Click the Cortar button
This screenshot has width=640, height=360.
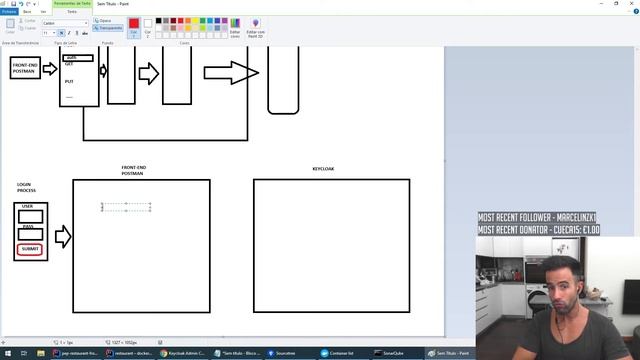28,20
